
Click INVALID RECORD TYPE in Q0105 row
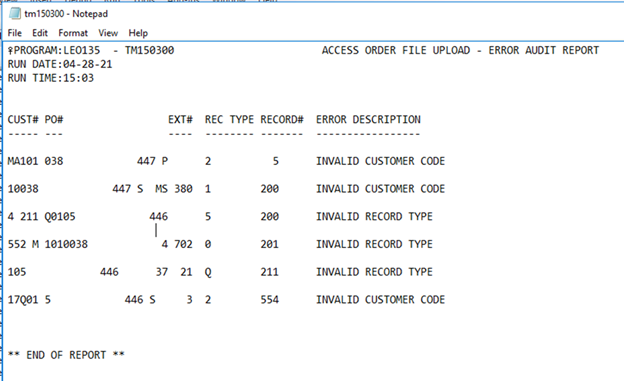[x=374, y=217]
